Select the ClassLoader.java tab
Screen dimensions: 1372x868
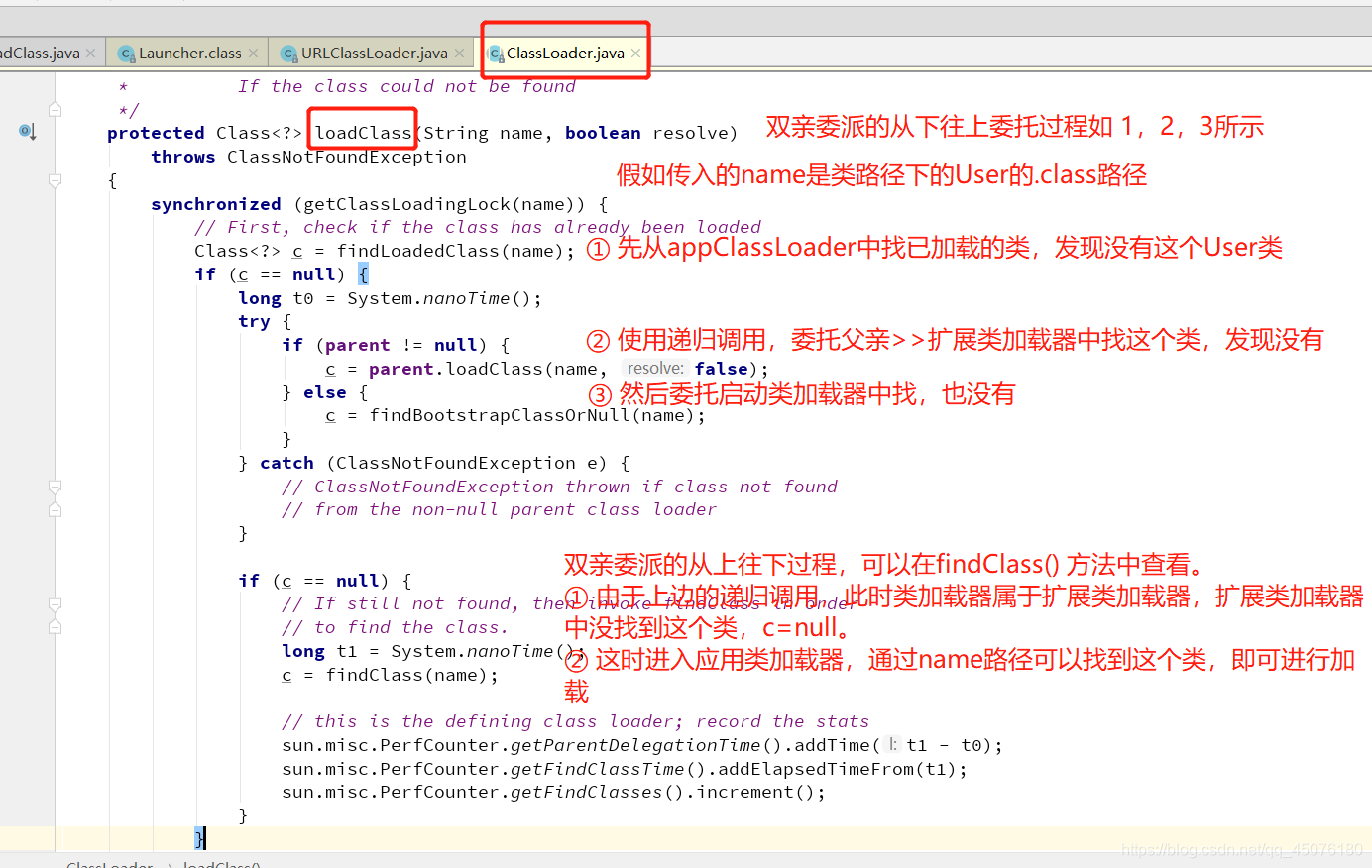point(565,54)
